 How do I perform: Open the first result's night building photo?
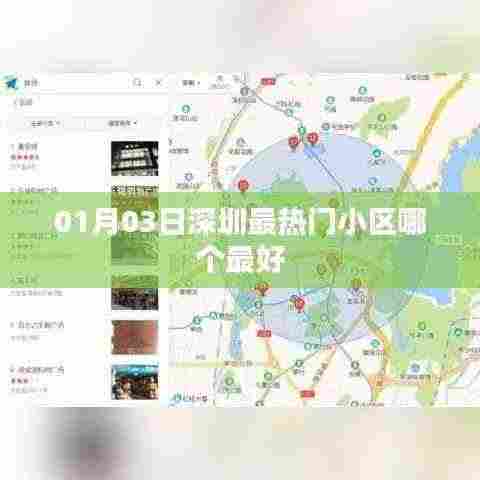click(x=135, y=159)
